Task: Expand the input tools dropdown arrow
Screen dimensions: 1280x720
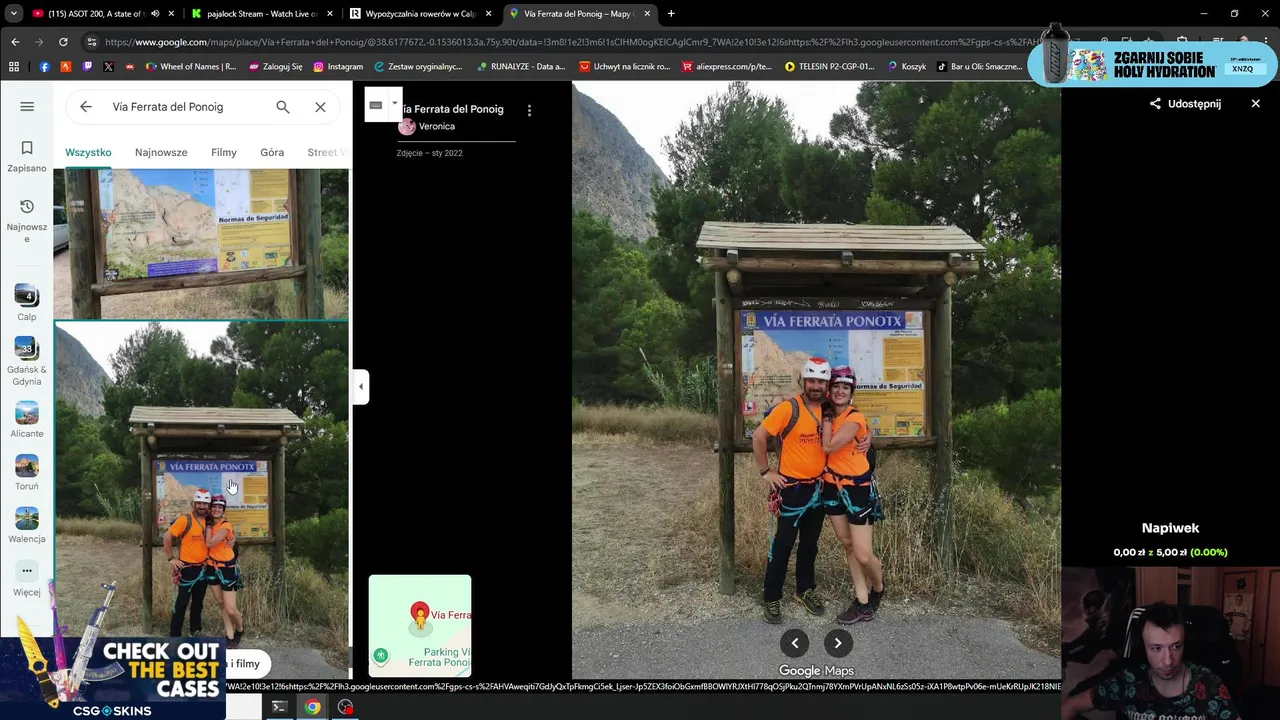Action: point(394,104)
